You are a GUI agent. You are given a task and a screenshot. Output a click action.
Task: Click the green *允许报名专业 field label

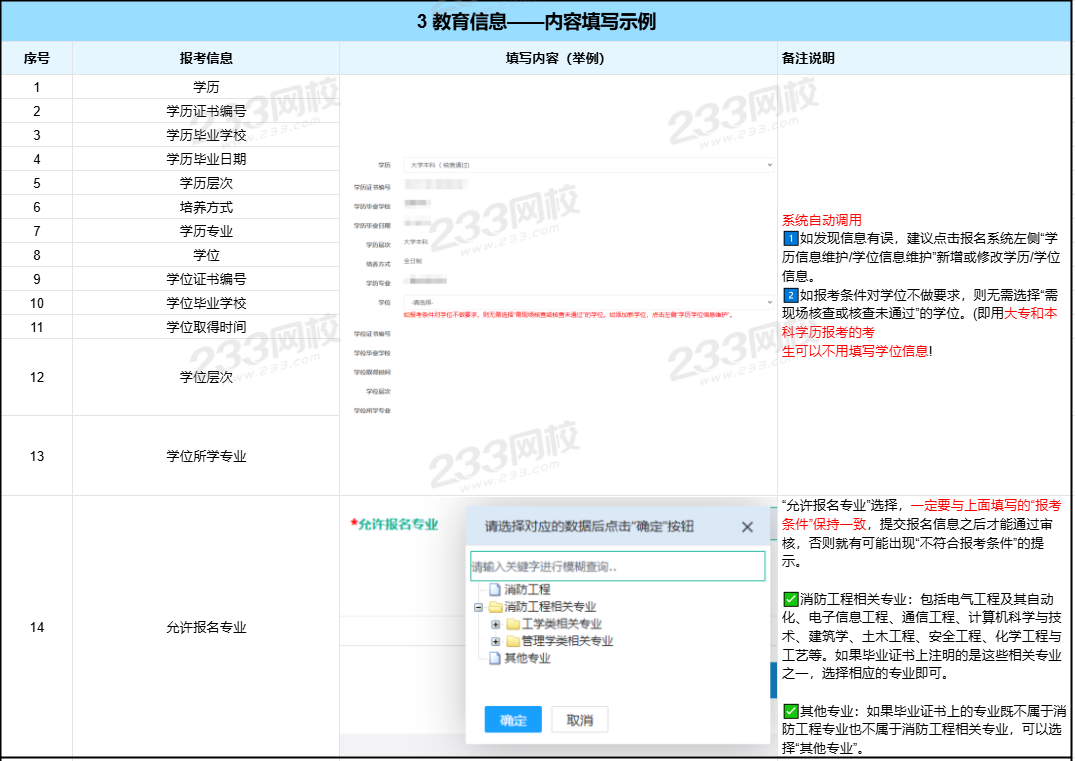coord(395,524)
